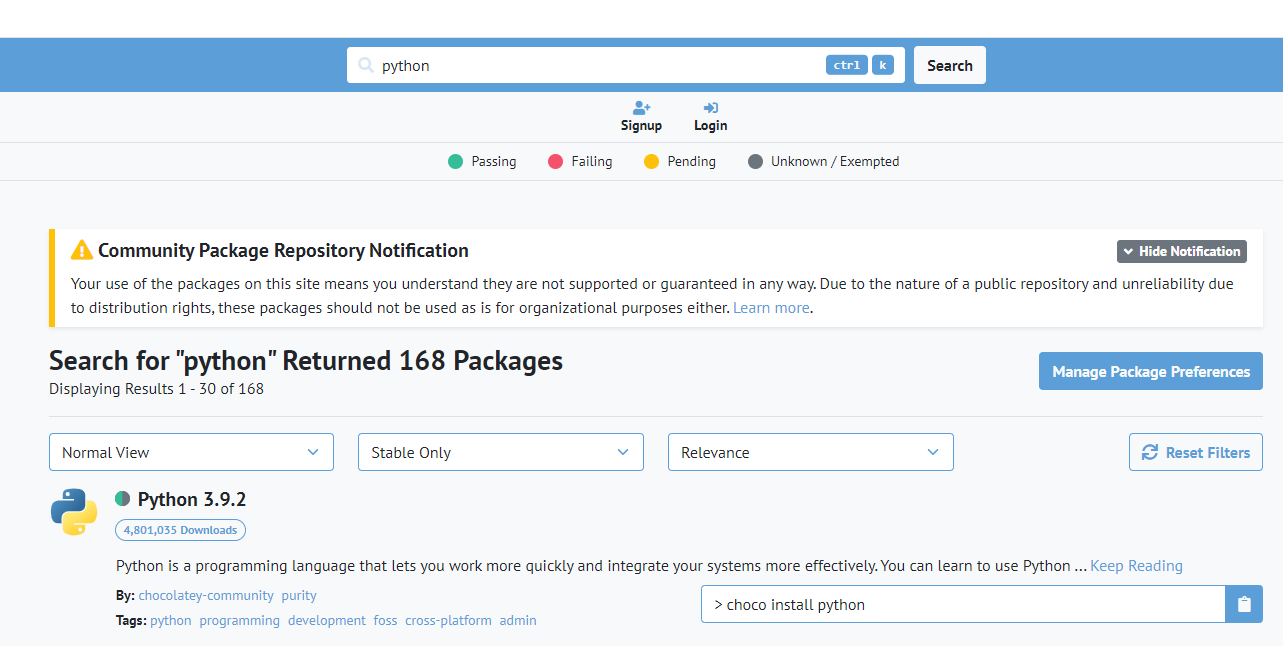Click the green Passing status dot
The image size is (1283, 646).
pos(456,161)
